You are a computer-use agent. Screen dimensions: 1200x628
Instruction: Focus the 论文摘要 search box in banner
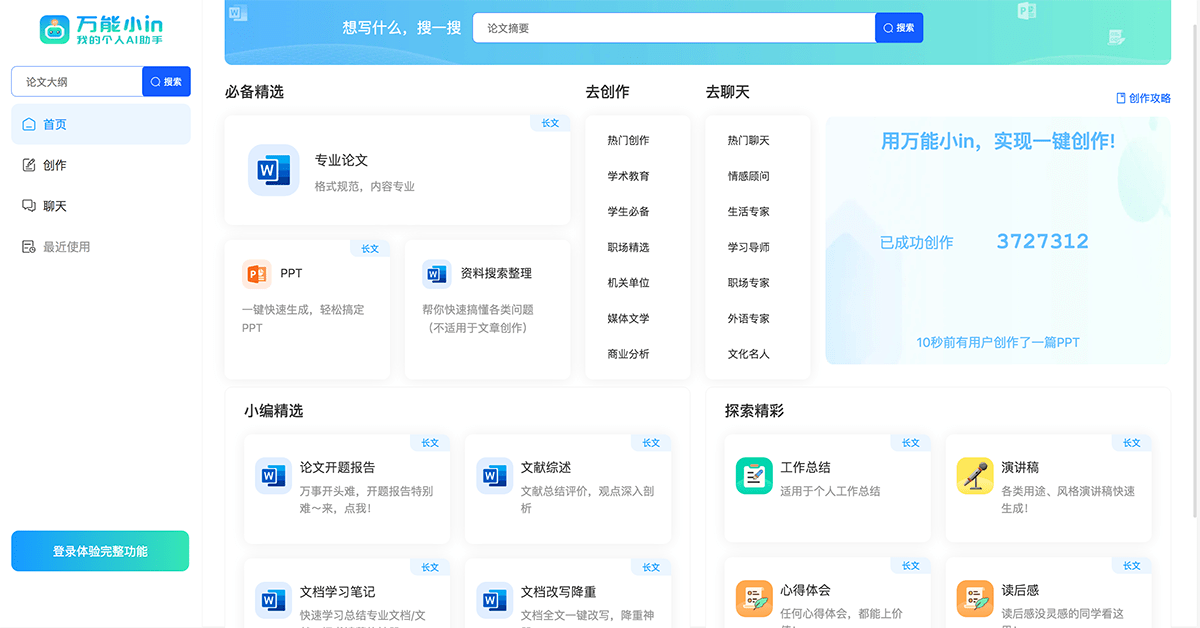(674, 28)
